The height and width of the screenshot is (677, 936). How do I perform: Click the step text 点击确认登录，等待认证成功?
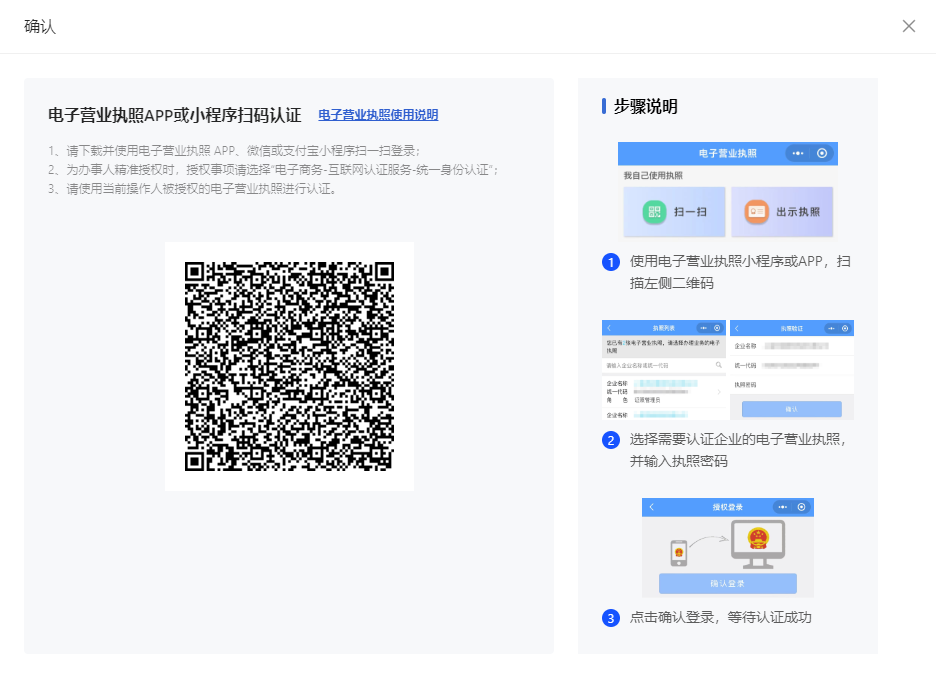pyautogui.click(x=721, y=617)
